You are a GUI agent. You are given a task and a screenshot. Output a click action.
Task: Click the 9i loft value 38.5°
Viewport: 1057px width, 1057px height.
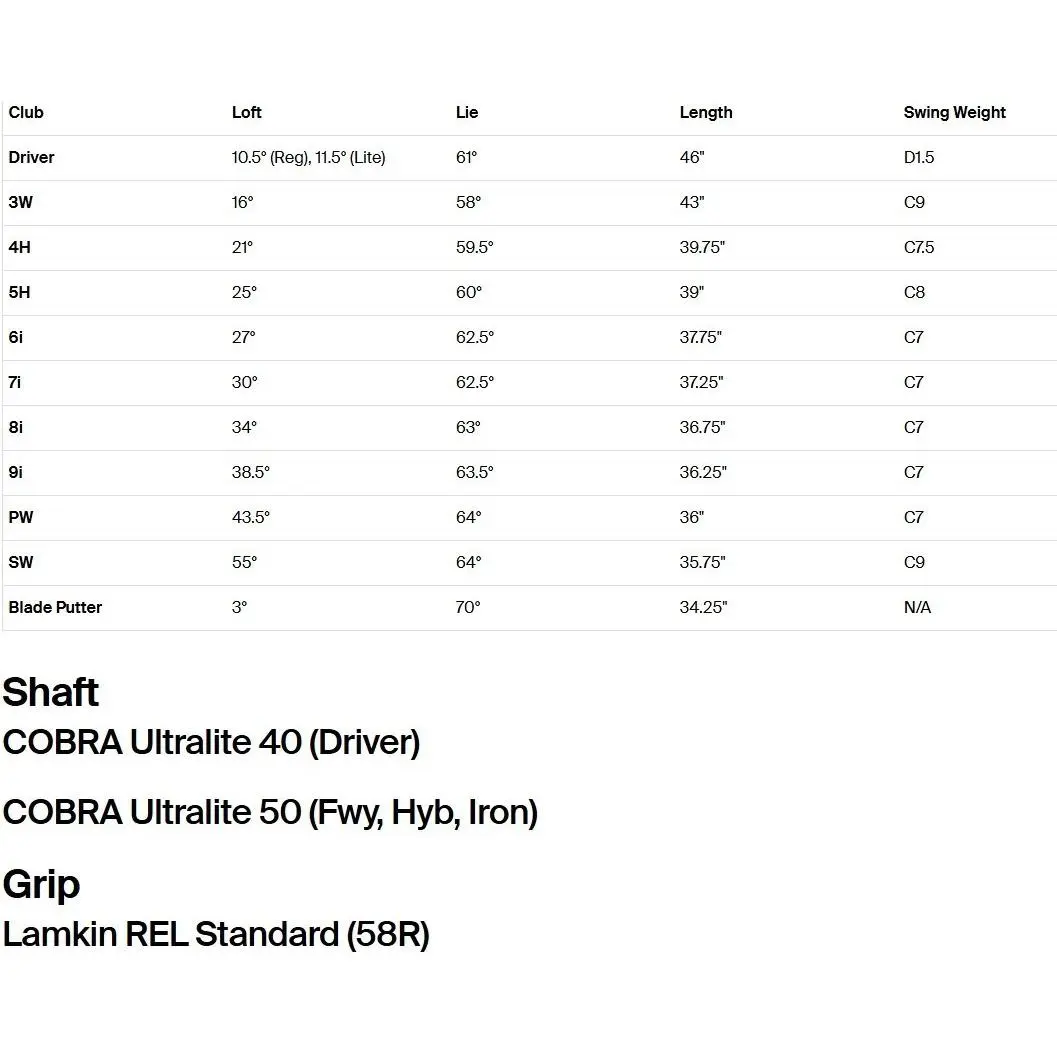(x=250, y=473)
